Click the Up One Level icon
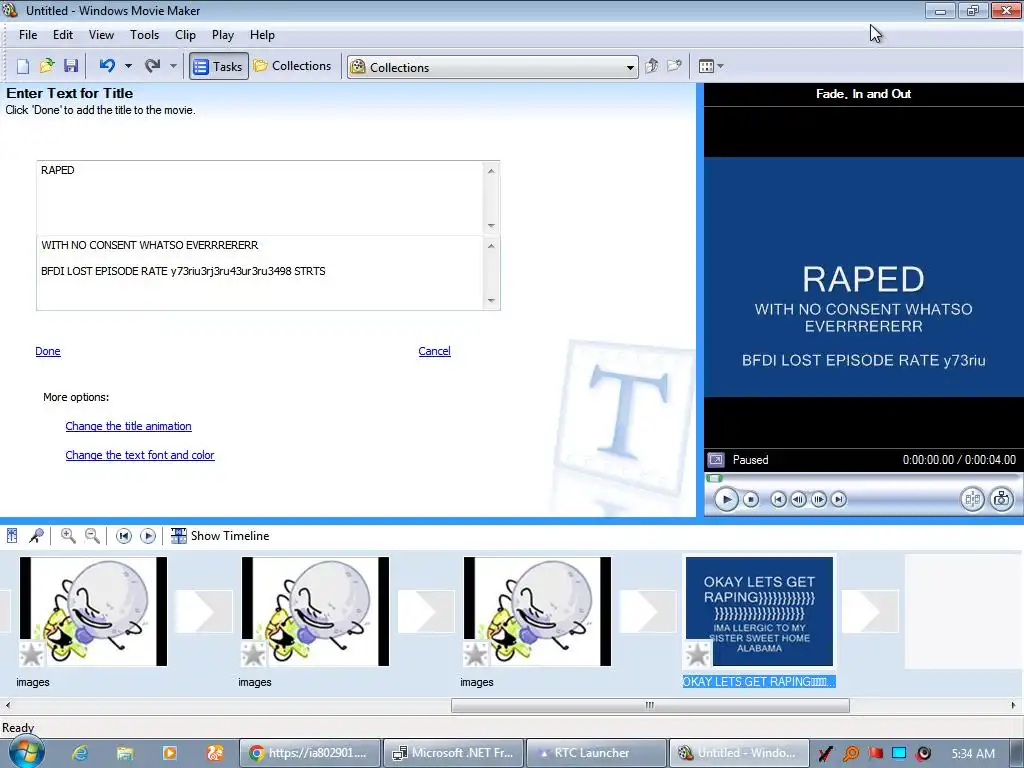1024x768 pixels. pyautogui.click(x=651, y=66)
